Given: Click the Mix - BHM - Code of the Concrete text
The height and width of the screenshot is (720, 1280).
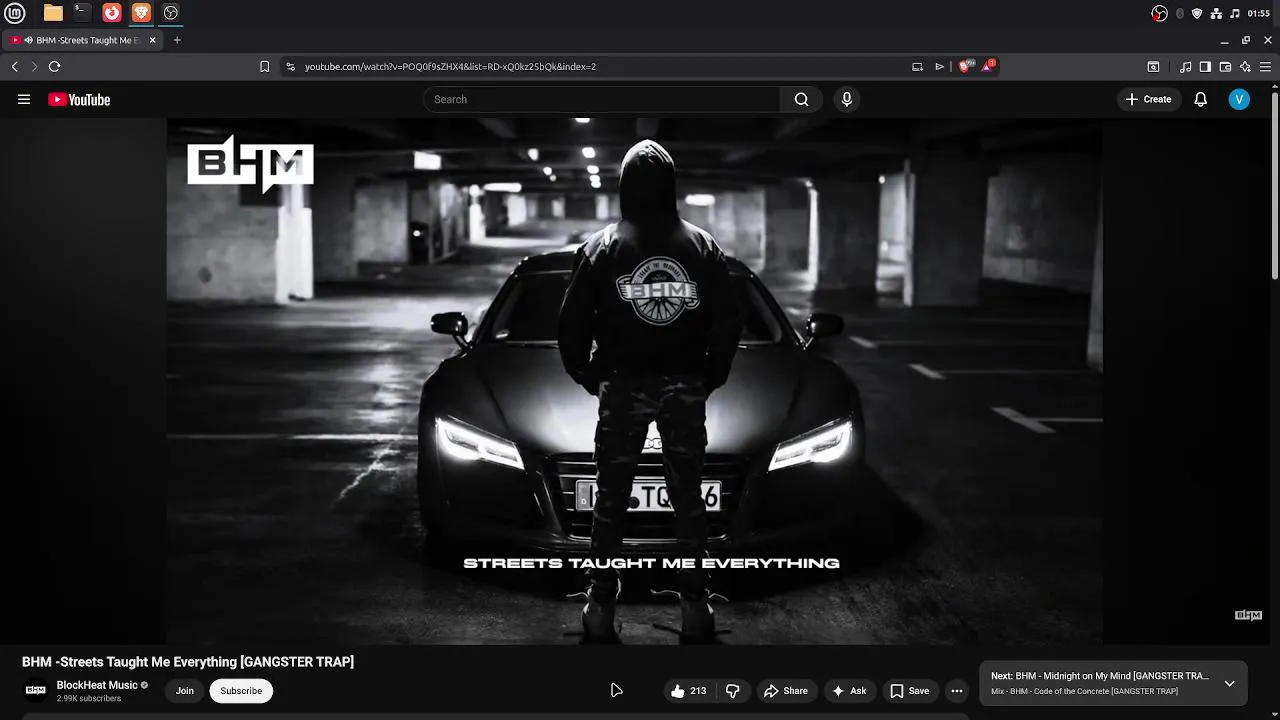Looking at the screenshot, I should tap(1084, 692).
